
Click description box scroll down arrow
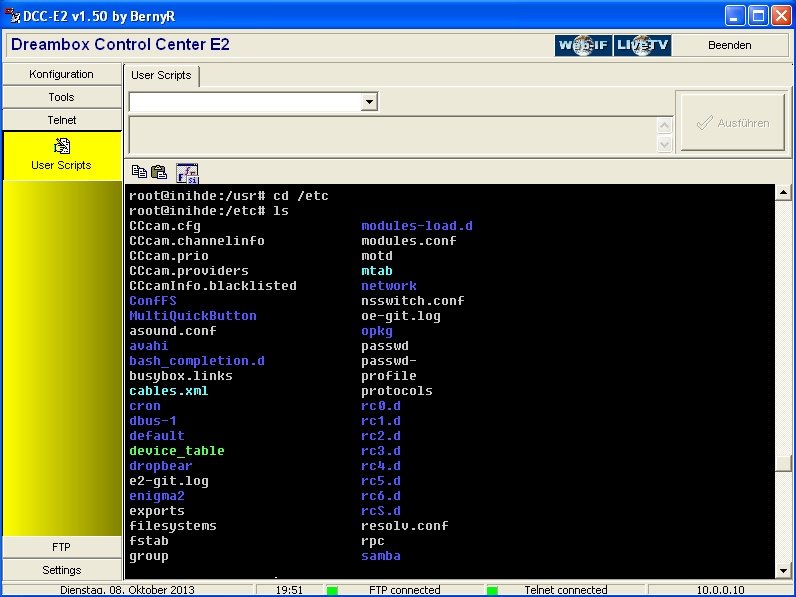pyautogui.click(x=665, y=145)
